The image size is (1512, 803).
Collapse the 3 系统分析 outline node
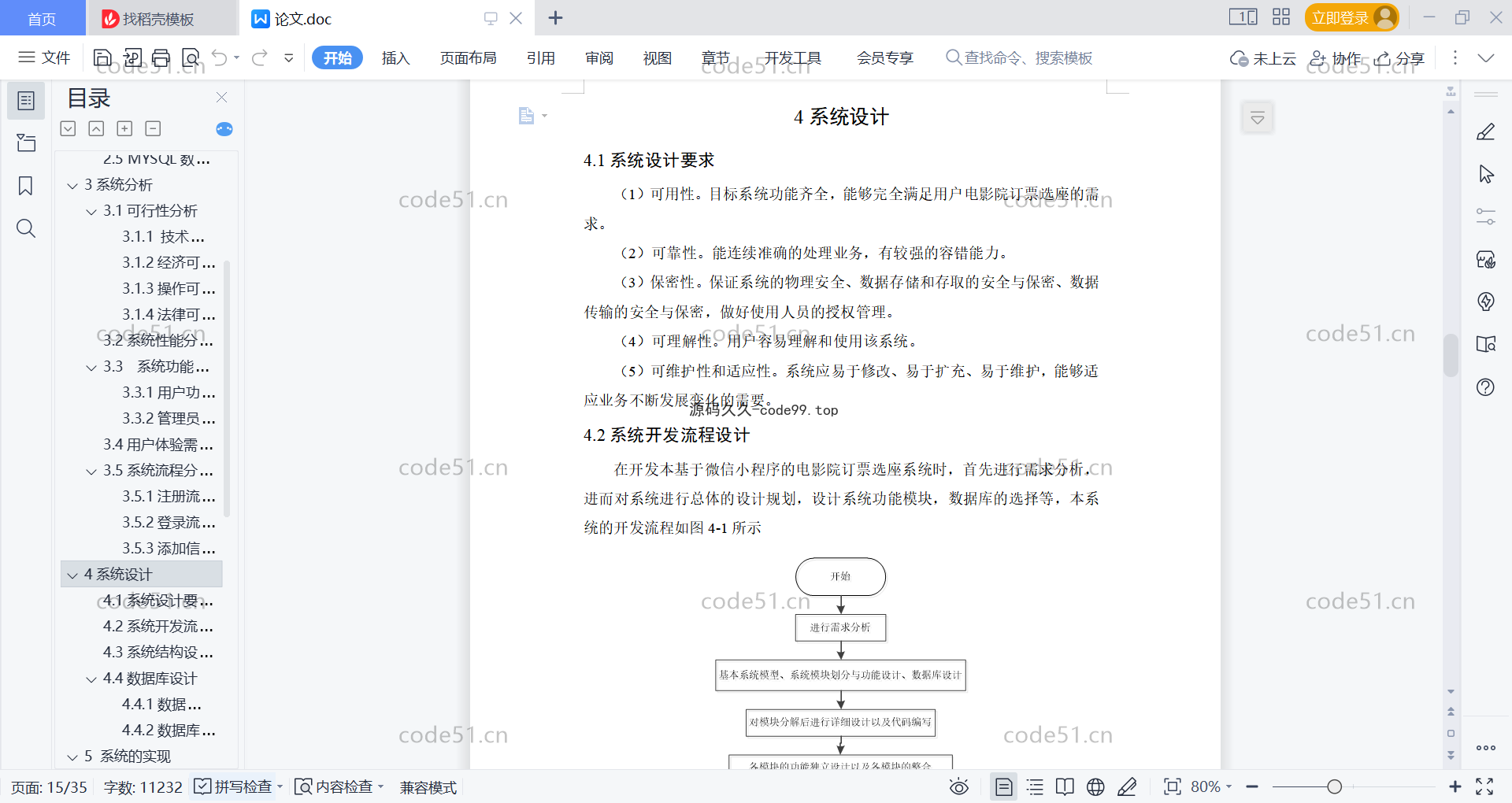72,186
